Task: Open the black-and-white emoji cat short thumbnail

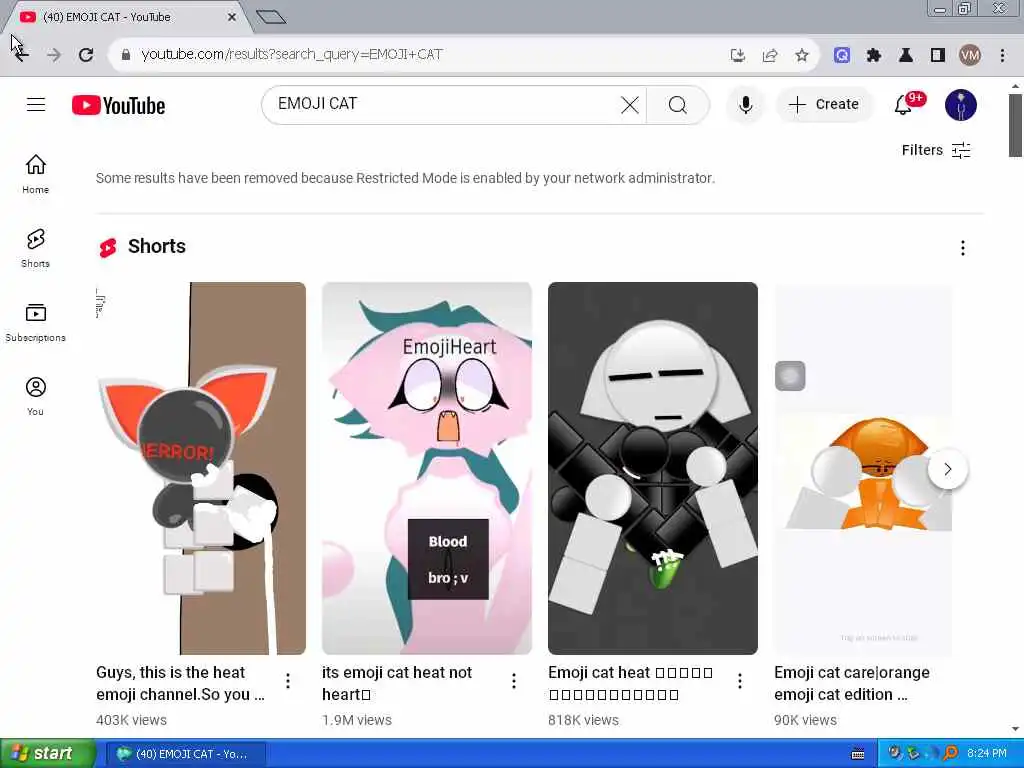Action: point(653,468)
